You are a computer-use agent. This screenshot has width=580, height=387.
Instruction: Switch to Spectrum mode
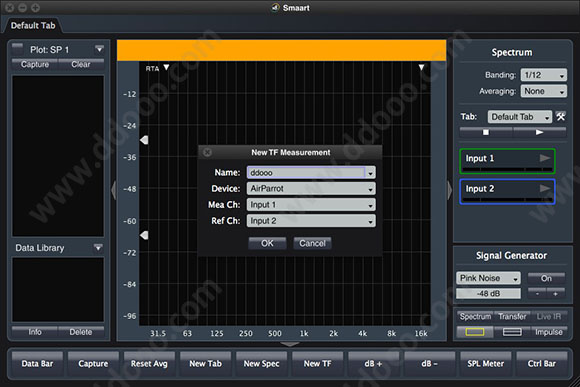click(475, 316)
